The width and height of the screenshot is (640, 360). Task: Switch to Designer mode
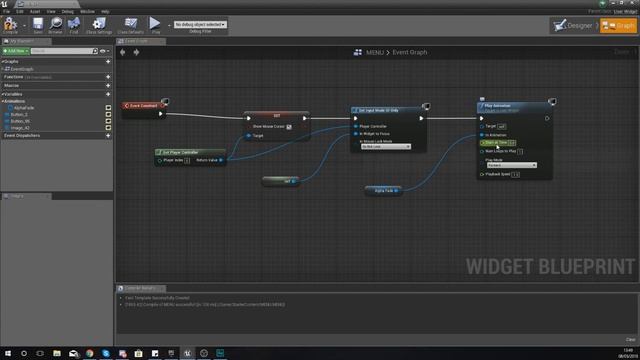coord(573,26)
